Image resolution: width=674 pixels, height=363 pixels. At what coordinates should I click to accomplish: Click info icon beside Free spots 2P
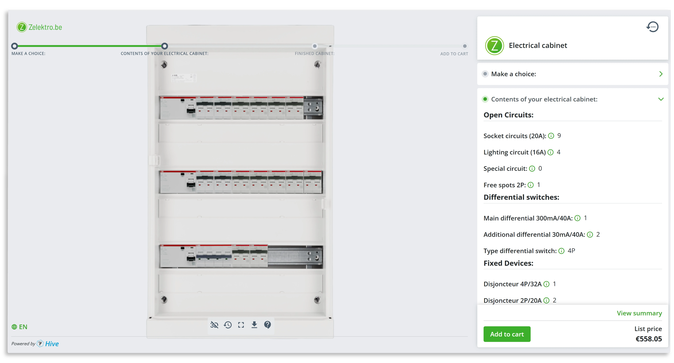531,185
